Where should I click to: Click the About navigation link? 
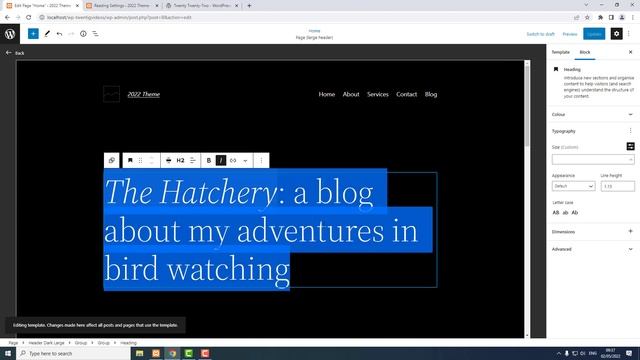click(351, 94)
